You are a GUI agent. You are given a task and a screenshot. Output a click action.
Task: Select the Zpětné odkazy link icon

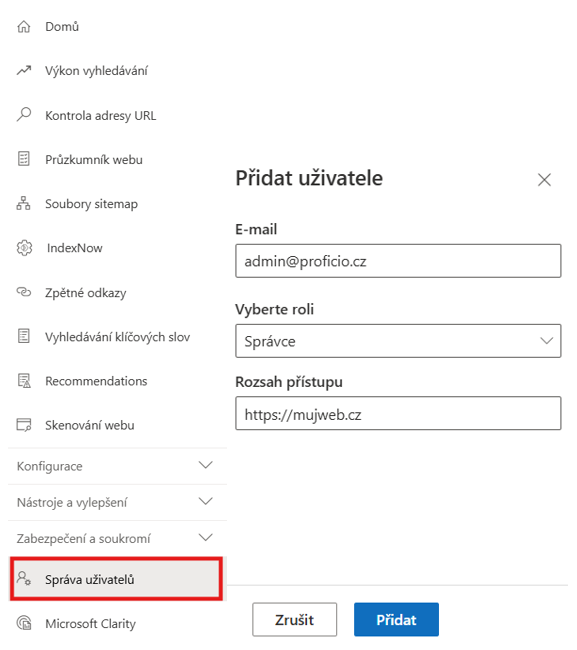pos(24,292)
